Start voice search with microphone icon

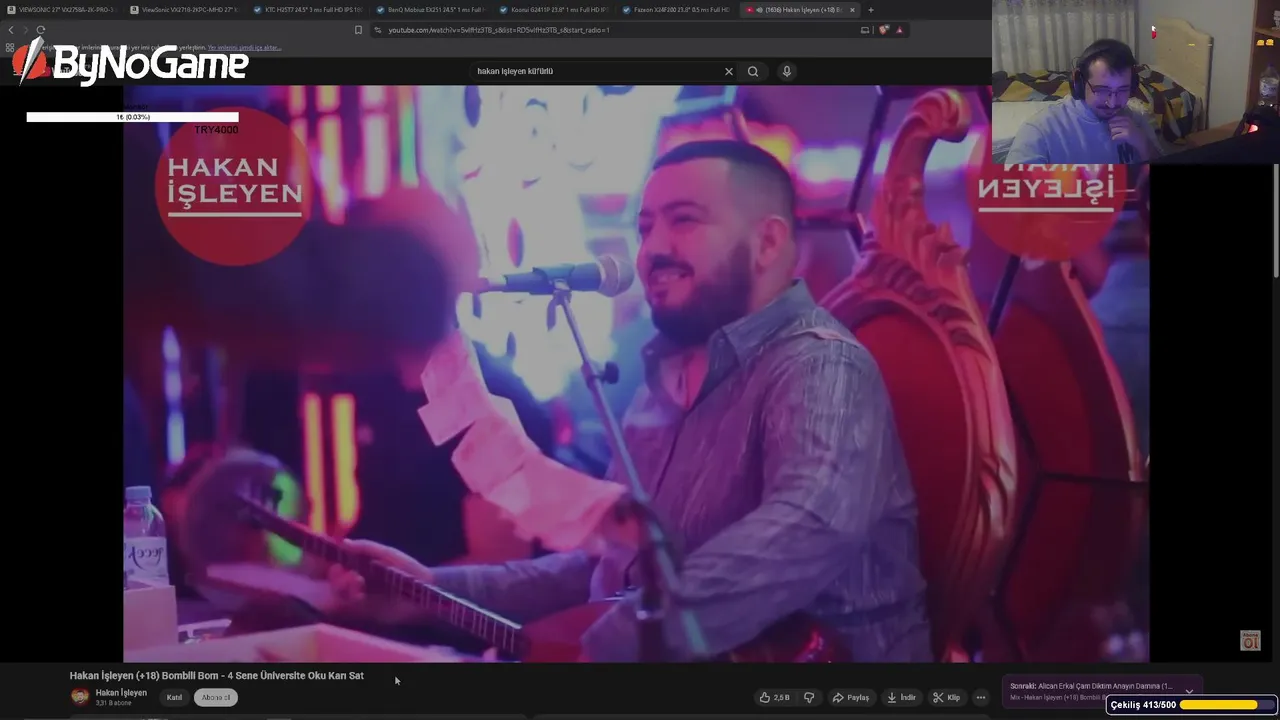[x=787, y=71]
